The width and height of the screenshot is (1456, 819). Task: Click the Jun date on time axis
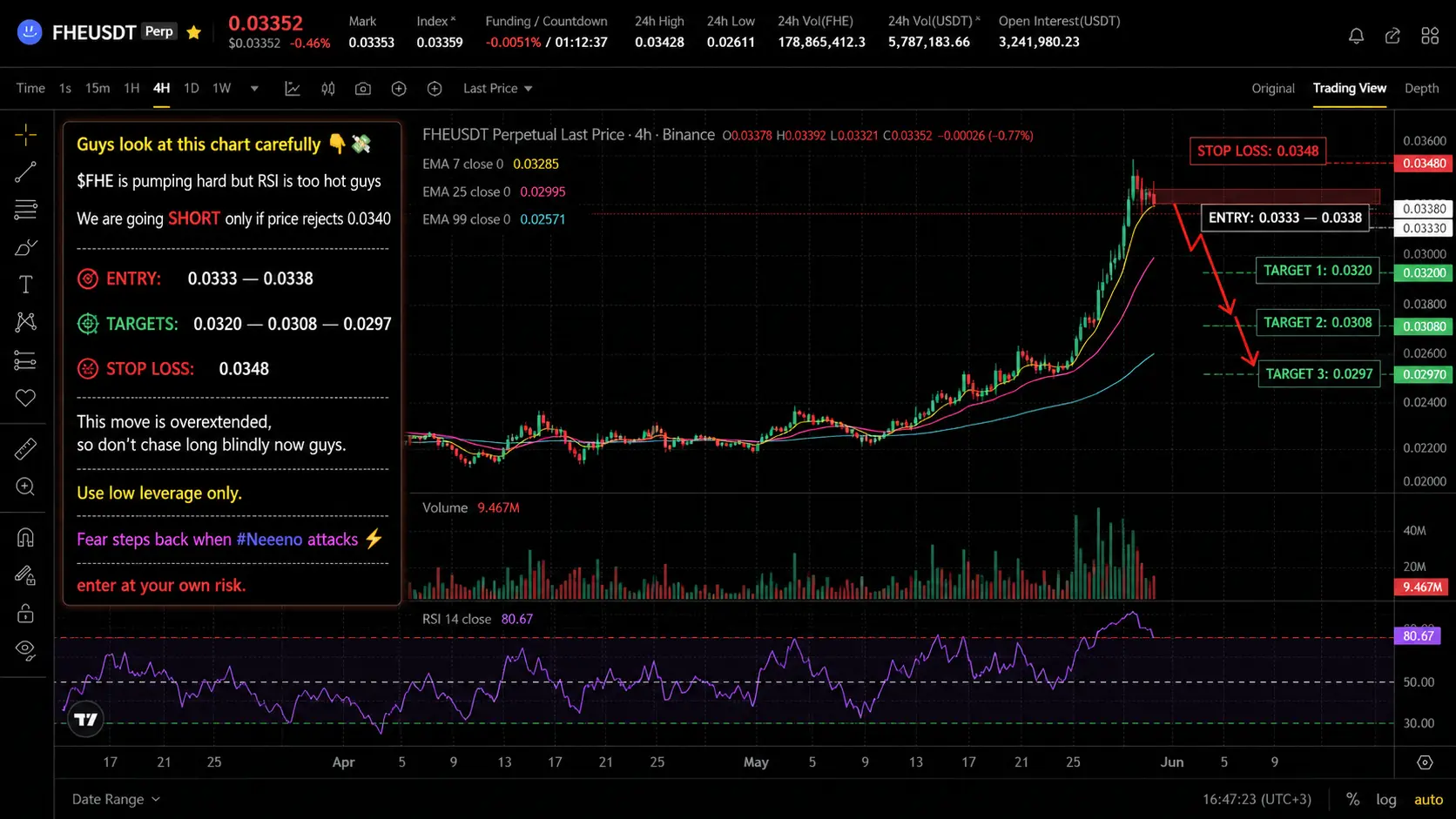point(1172,762)
